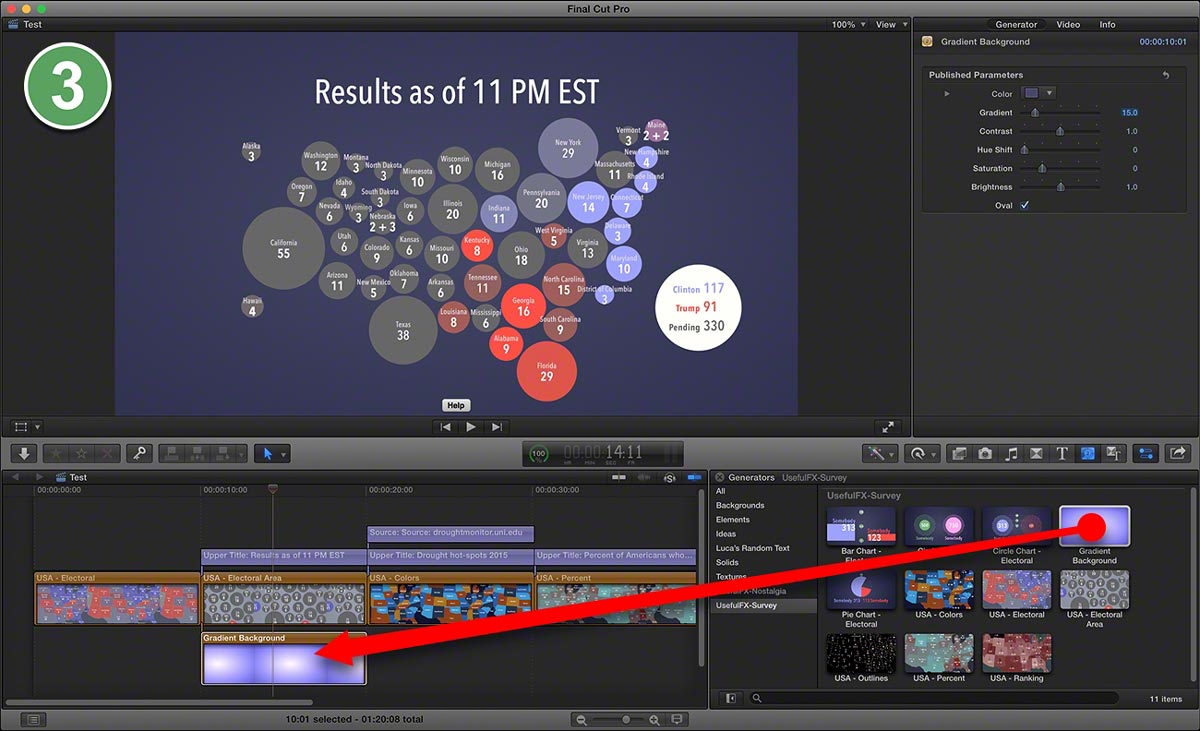Play the viewer preview
The width and height of the screenshot is (1200, 731).
[471, 427]
